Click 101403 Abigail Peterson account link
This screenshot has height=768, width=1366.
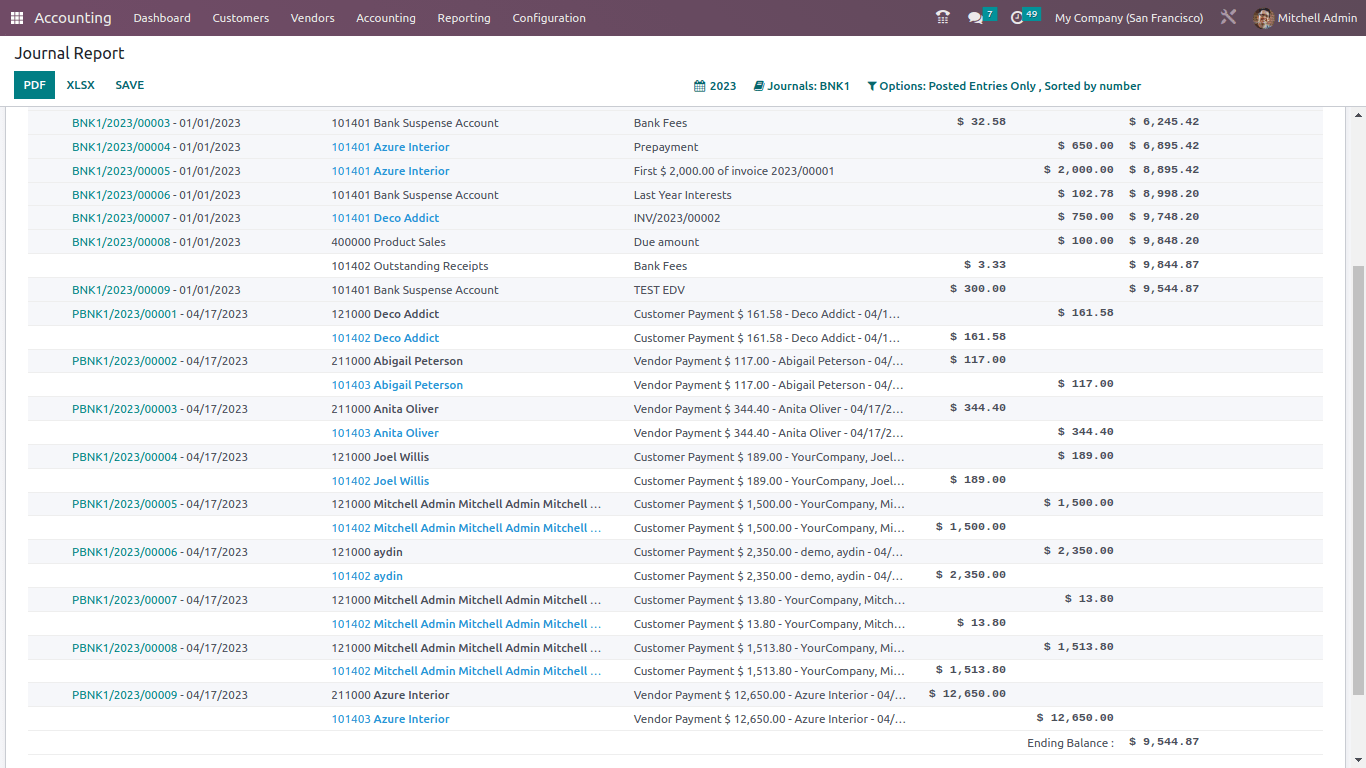coord(397,385)
